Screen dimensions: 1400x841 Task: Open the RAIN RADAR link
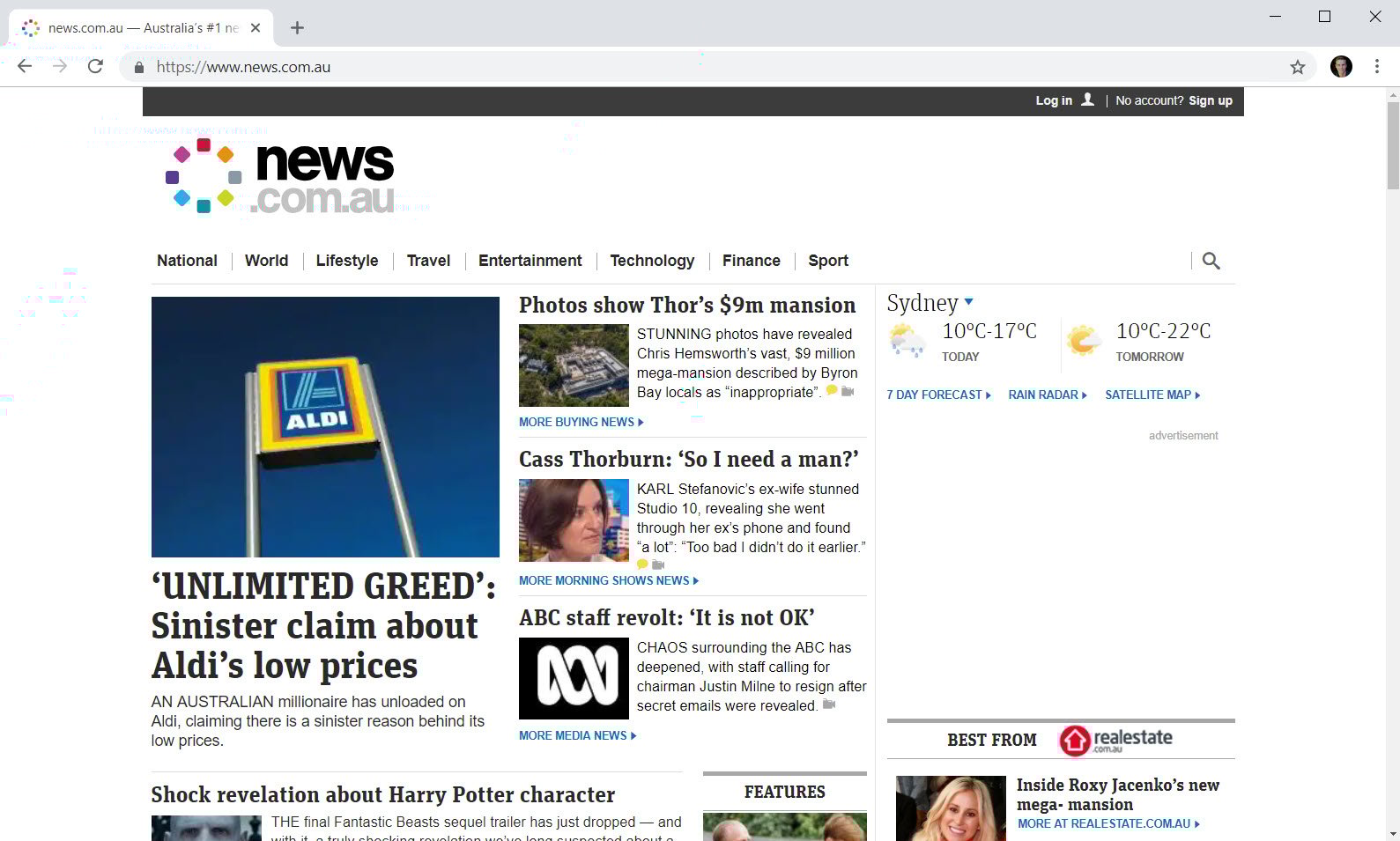point(1048,395)
